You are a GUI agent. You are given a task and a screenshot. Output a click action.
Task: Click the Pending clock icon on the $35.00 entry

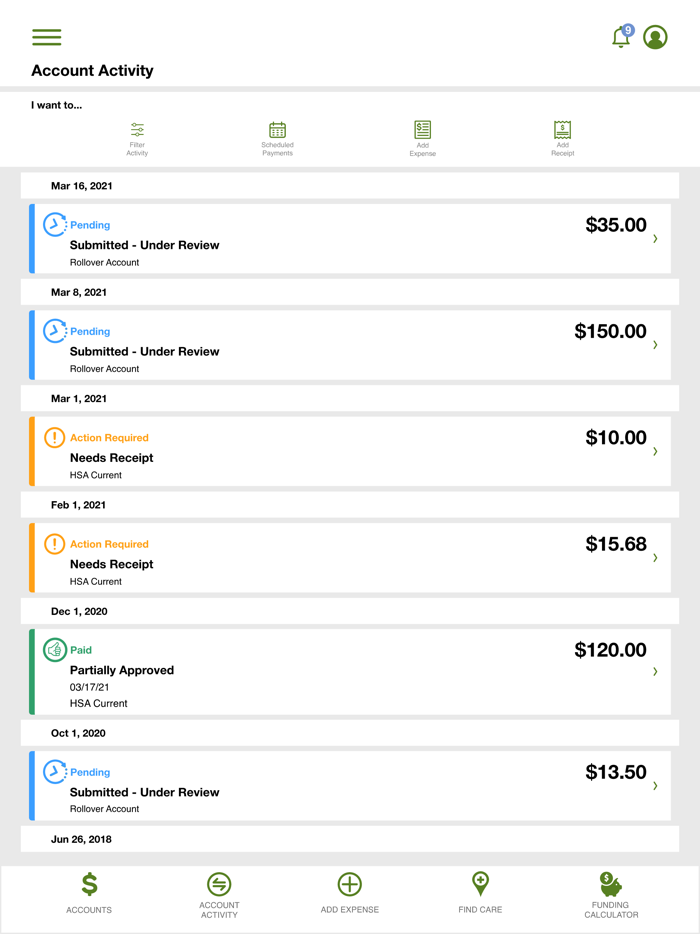(55, 225)
